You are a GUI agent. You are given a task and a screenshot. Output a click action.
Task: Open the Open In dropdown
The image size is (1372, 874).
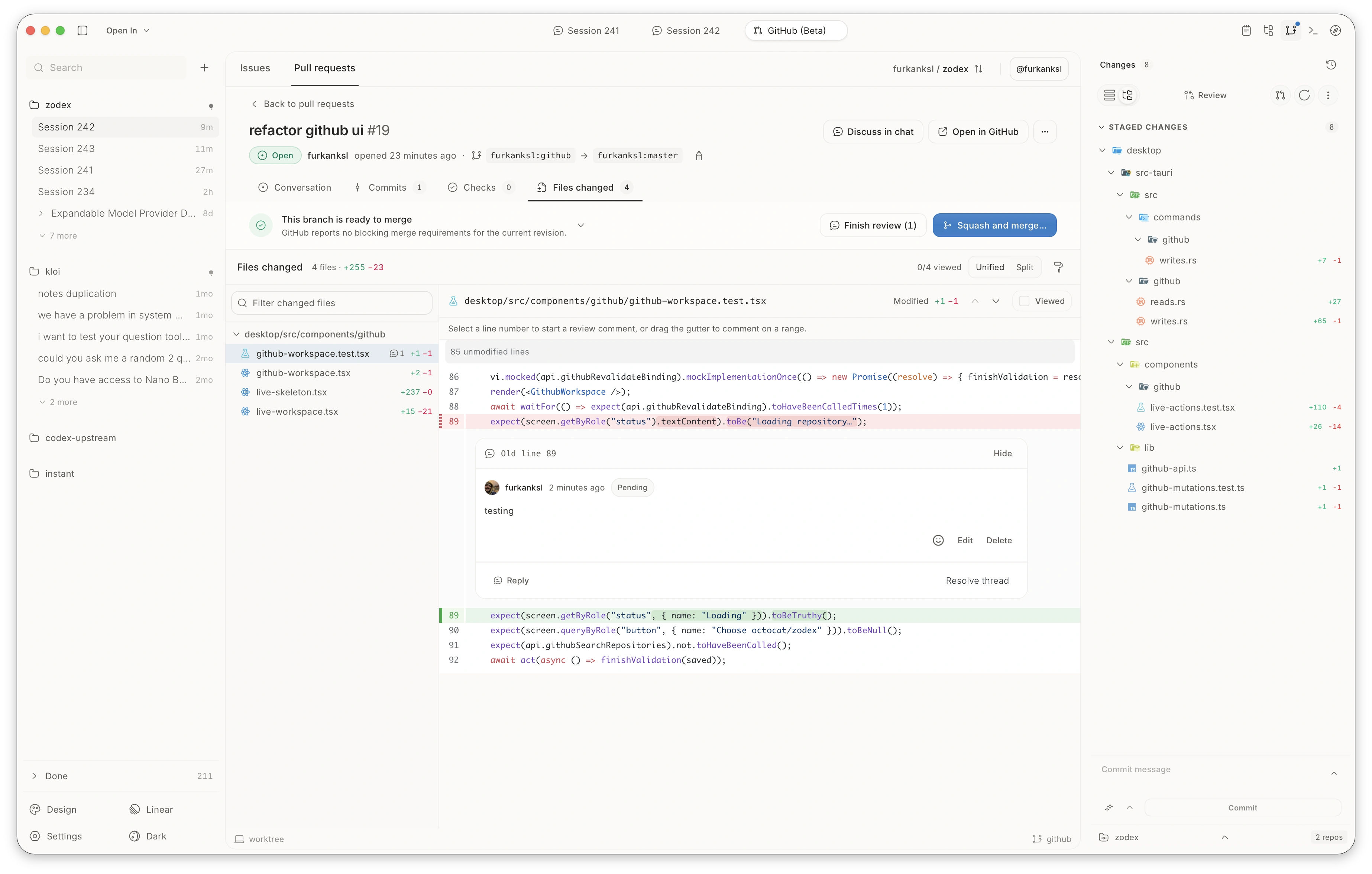(x=127, y=30)
